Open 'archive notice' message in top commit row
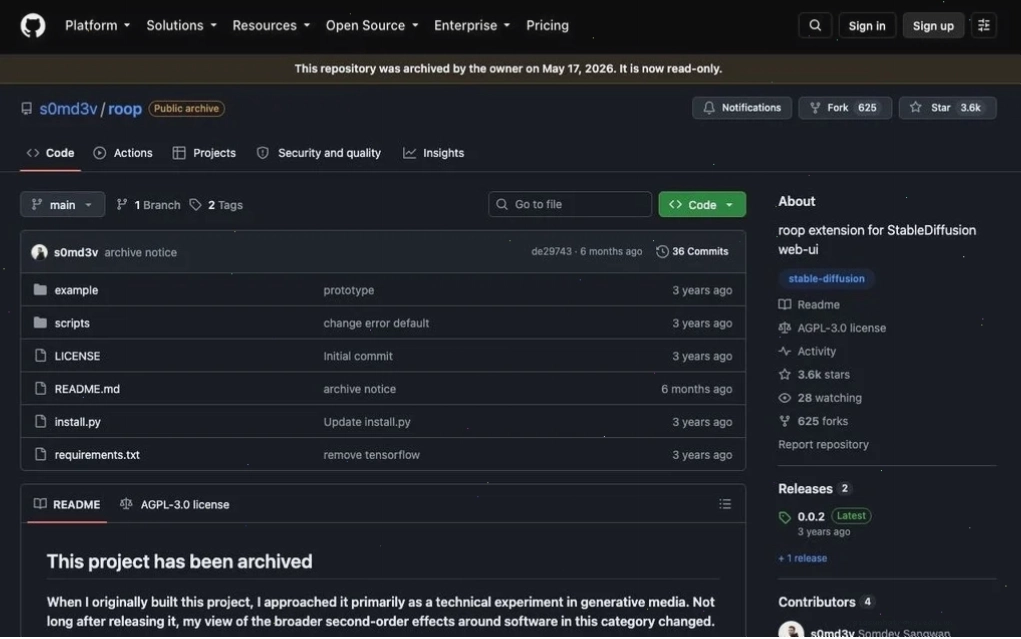The image size is (1021, 639). point(141,253)
